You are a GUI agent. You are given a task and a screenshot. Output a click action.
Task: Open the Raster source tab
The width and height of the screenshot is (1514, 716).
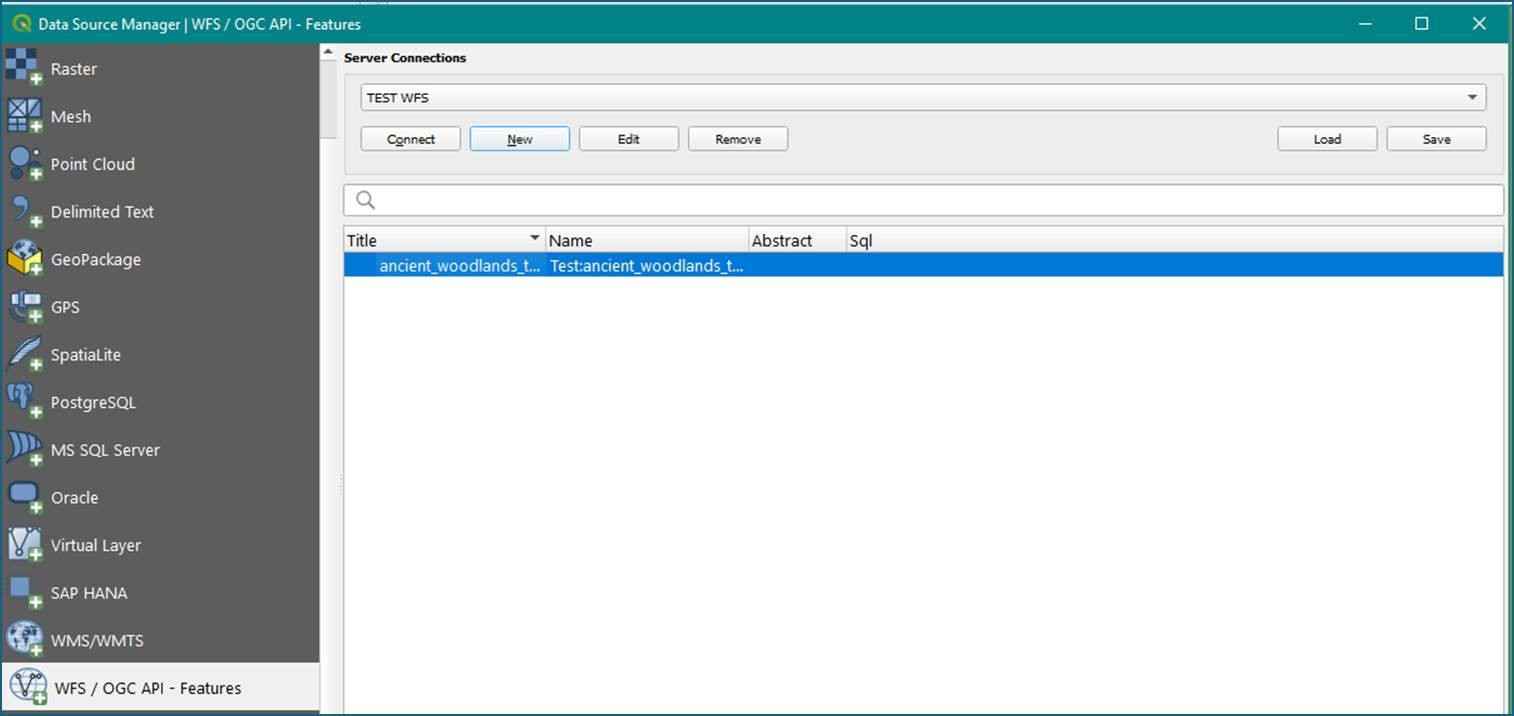(160, 69)
